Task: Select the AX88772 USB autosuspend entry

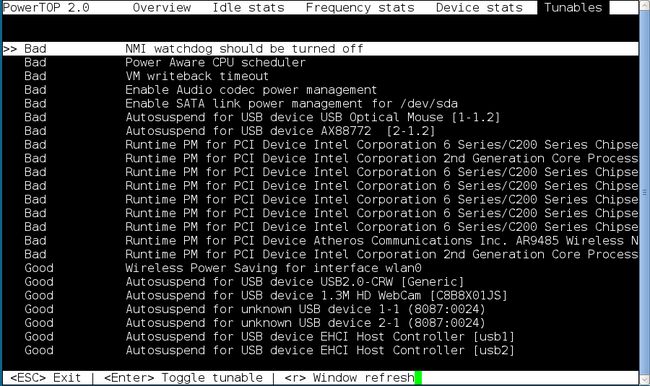Action: 320,131
